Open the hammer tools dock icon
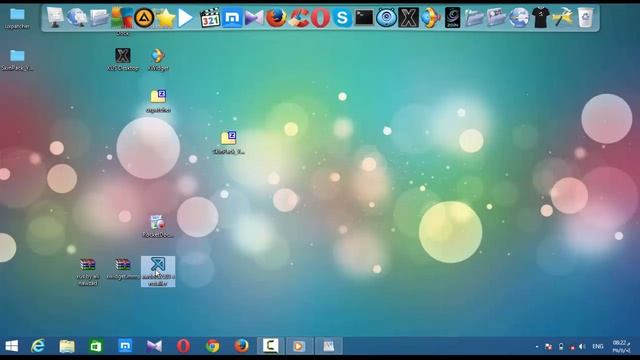The height and width of the screenshot is (360, 640). [562, 18]
